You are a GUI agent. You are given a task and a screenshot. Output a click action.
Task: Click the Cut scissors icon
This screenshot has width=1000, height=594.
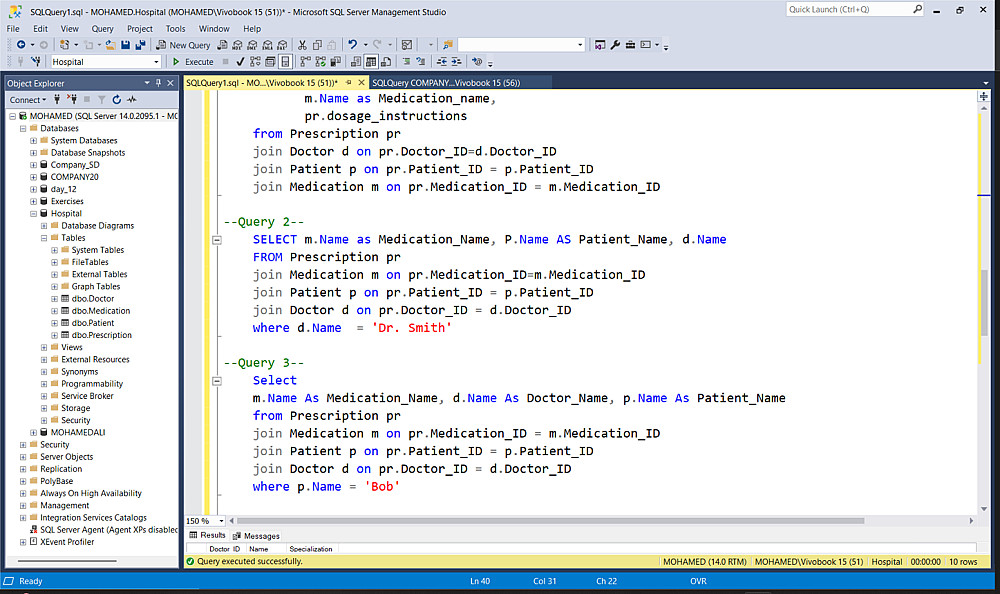point(302,45)
